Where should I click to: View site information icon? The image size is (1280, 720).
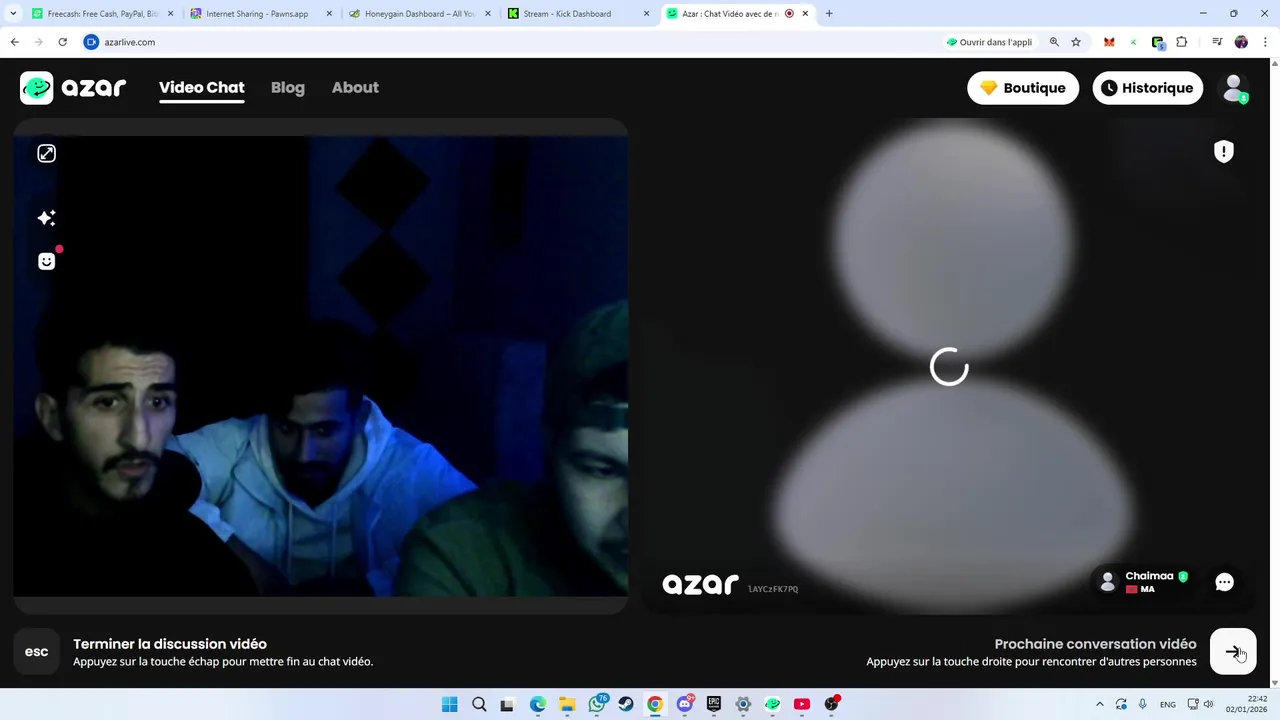[91, 42]
